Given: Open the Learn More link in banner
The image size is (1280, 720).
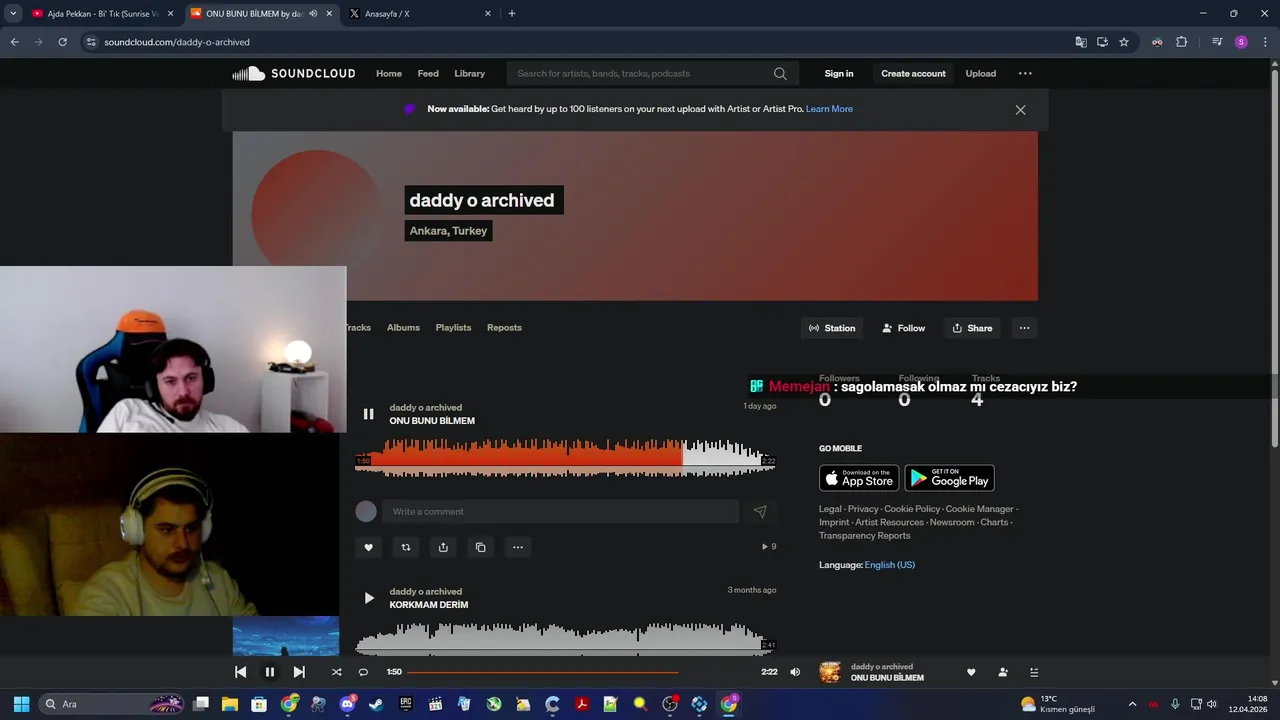Looking at the screenshot, I should (x=829, y=109).
